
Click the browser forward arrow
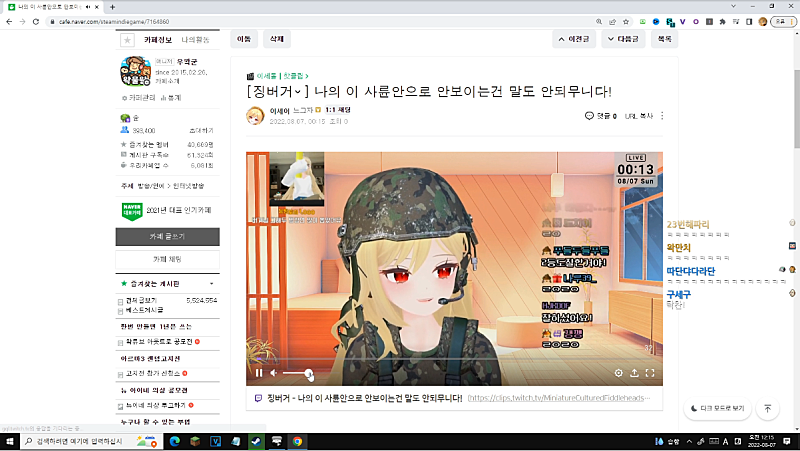coord(22,21)
